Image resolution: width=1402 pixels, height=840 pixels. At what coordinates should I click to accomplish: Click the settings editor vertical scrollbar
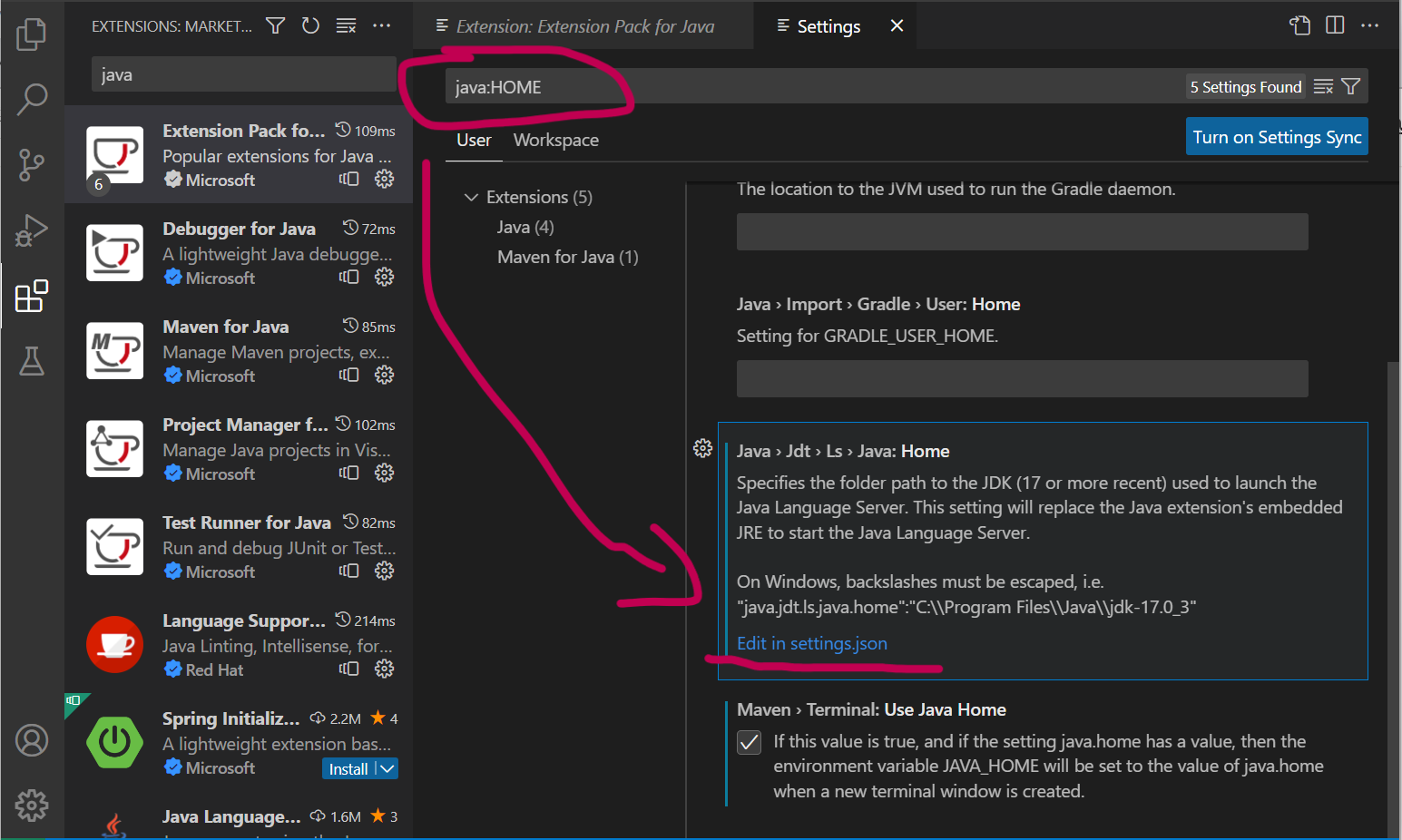pyautogui.click(x=1394, y=599)
